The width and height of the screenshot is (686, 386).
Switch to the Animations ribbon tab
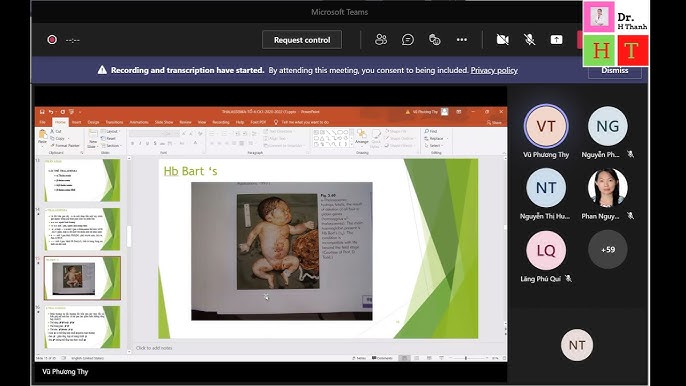139,122
